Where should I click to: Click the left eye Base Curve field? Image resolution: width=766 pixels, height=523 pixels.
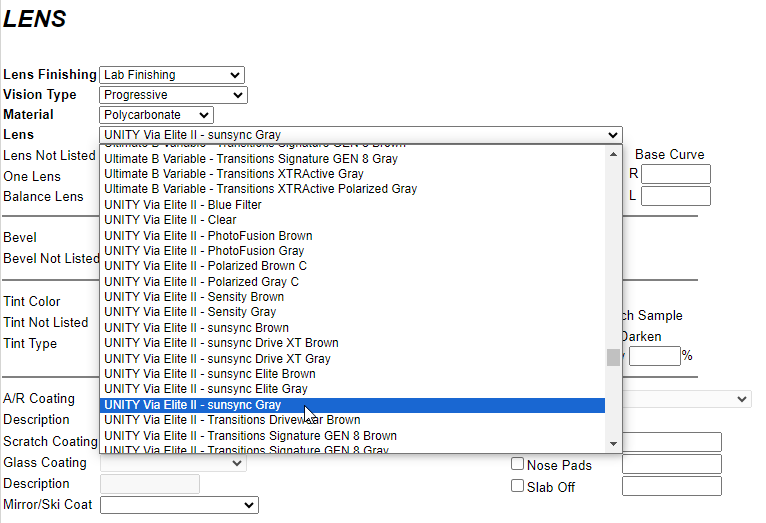coord(675,196)
